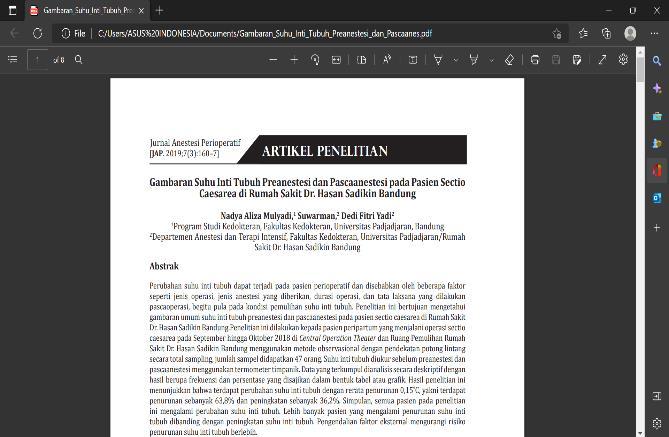Open the sidebar Games icon
The image size is (669, 437).
(657, 143)
